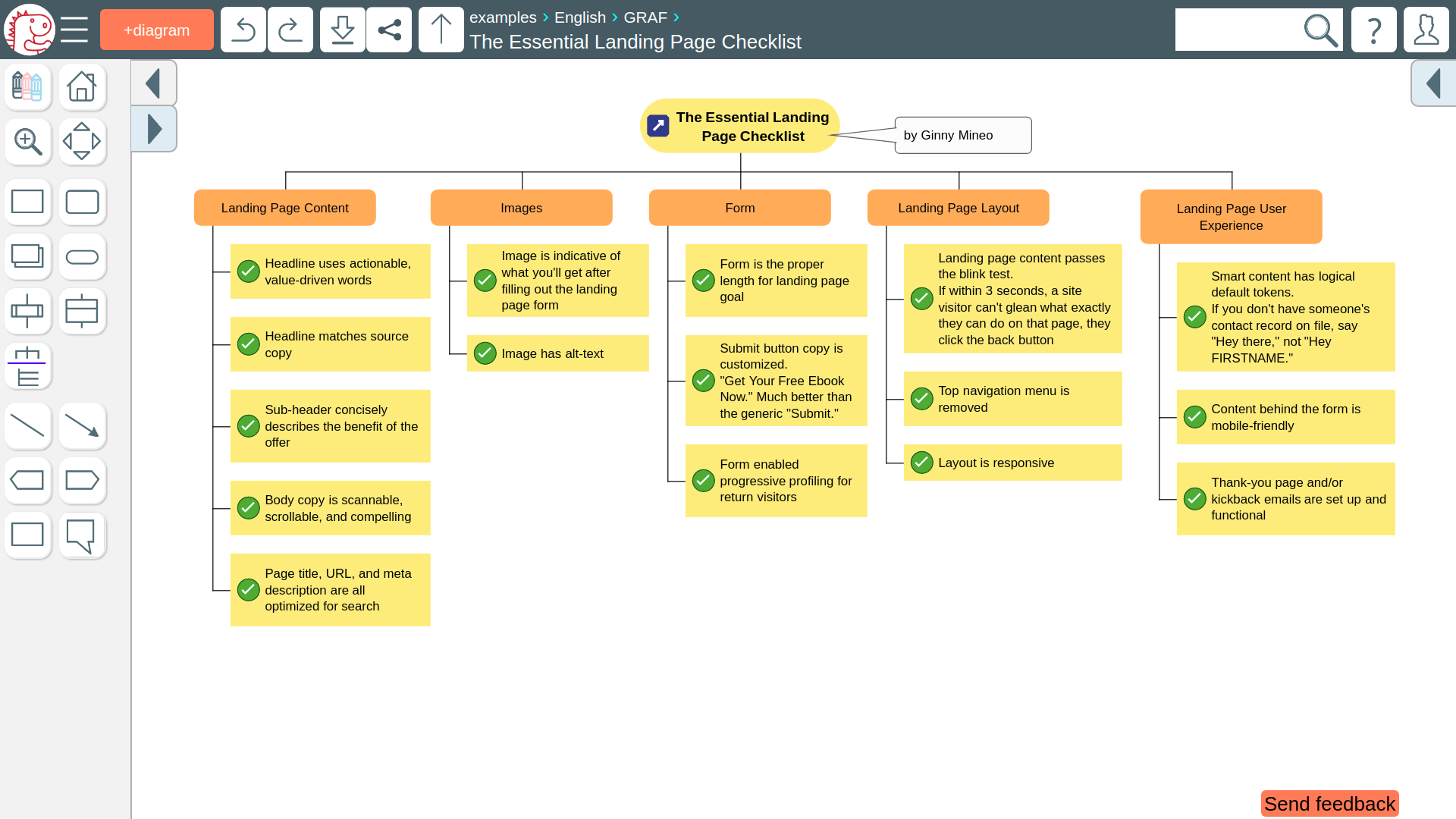The image size is (1456, 819).
Task: Click the download diagram icon
Action: pyautogui.click(x=342, y=30)
